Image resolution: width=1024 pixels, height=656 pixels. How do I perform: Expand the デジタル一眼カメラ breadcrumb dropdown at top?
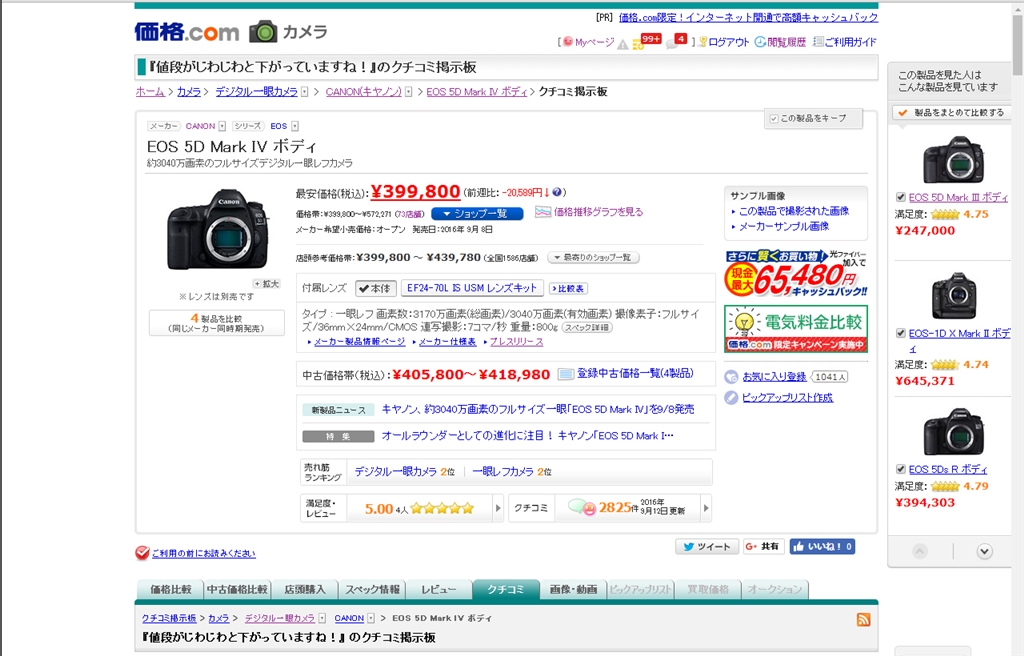point(304,92)
